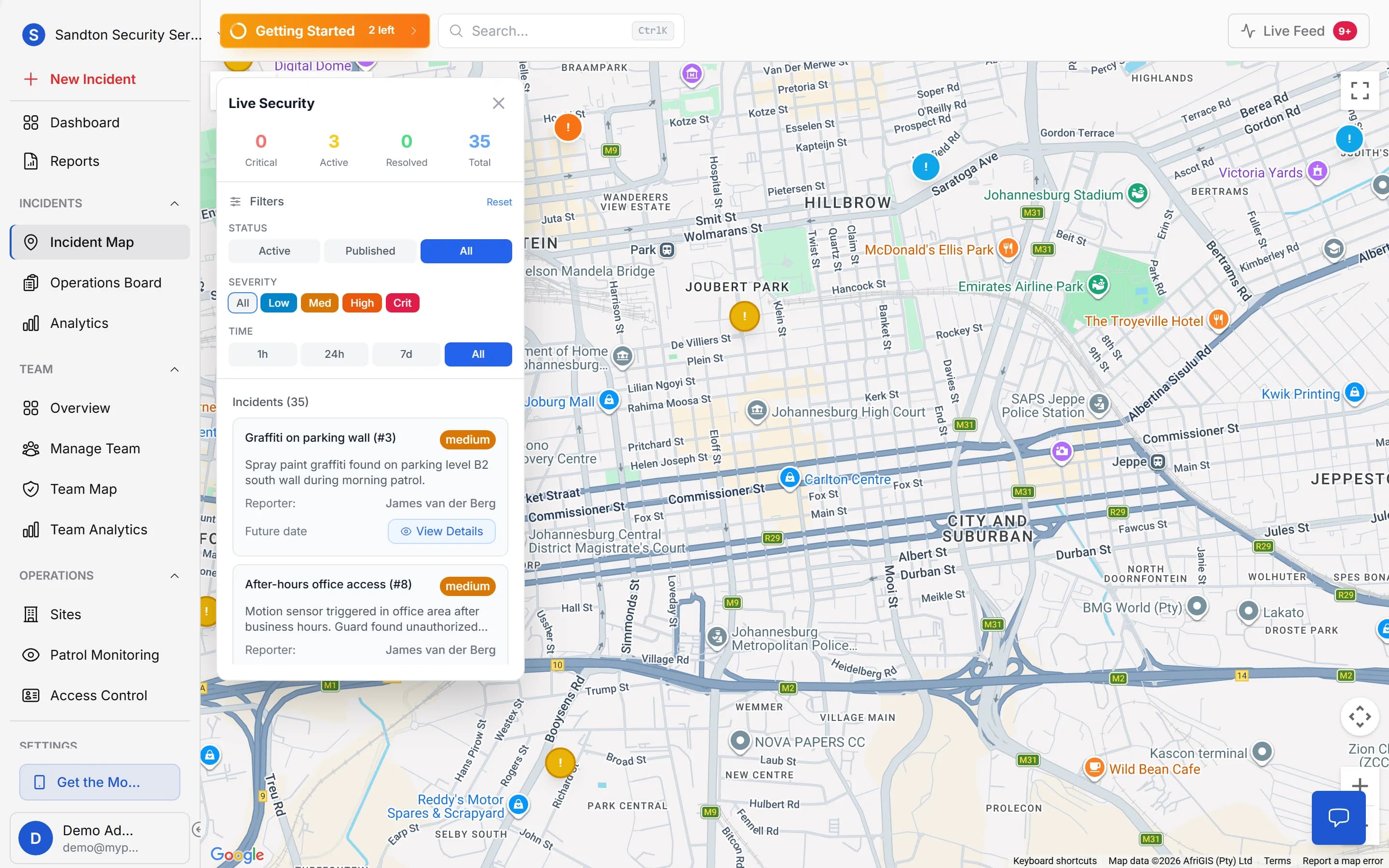Open the Patrol Monitoring section
Image resolution: width=1389 pixels, height=868 pixels.
coord(104,654)
